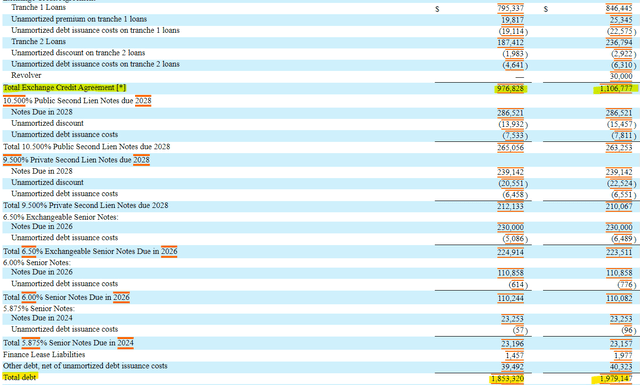Select the value (614)
Screen dimensions: 640x385
click(x=518, y=285)
